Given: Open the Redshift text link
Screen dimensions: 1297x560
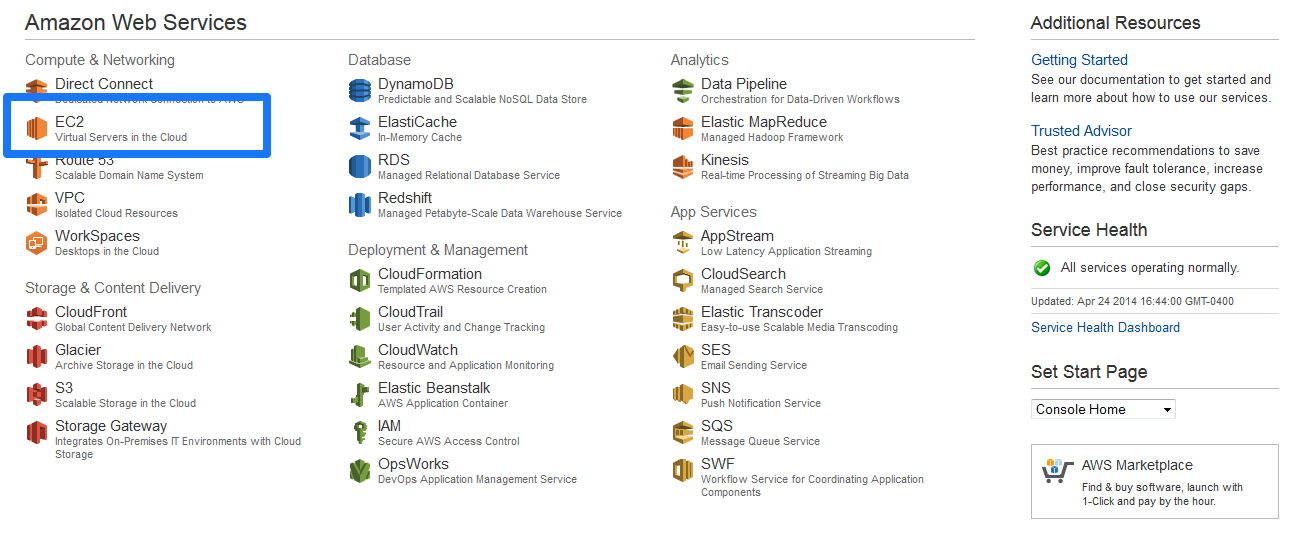Looking at the screenshot, I should (405, 198).
